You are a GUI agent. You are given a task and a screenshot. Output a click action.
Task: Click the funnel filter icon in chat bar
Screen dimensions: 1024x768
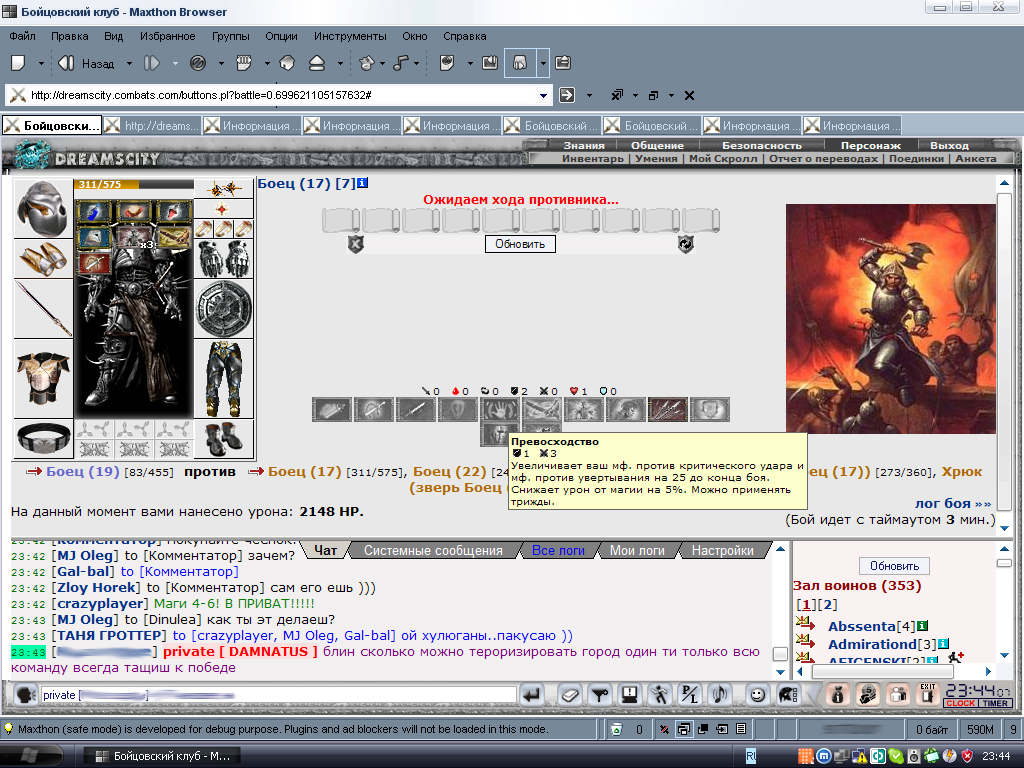pyautogui.click(x=600, y=695)
